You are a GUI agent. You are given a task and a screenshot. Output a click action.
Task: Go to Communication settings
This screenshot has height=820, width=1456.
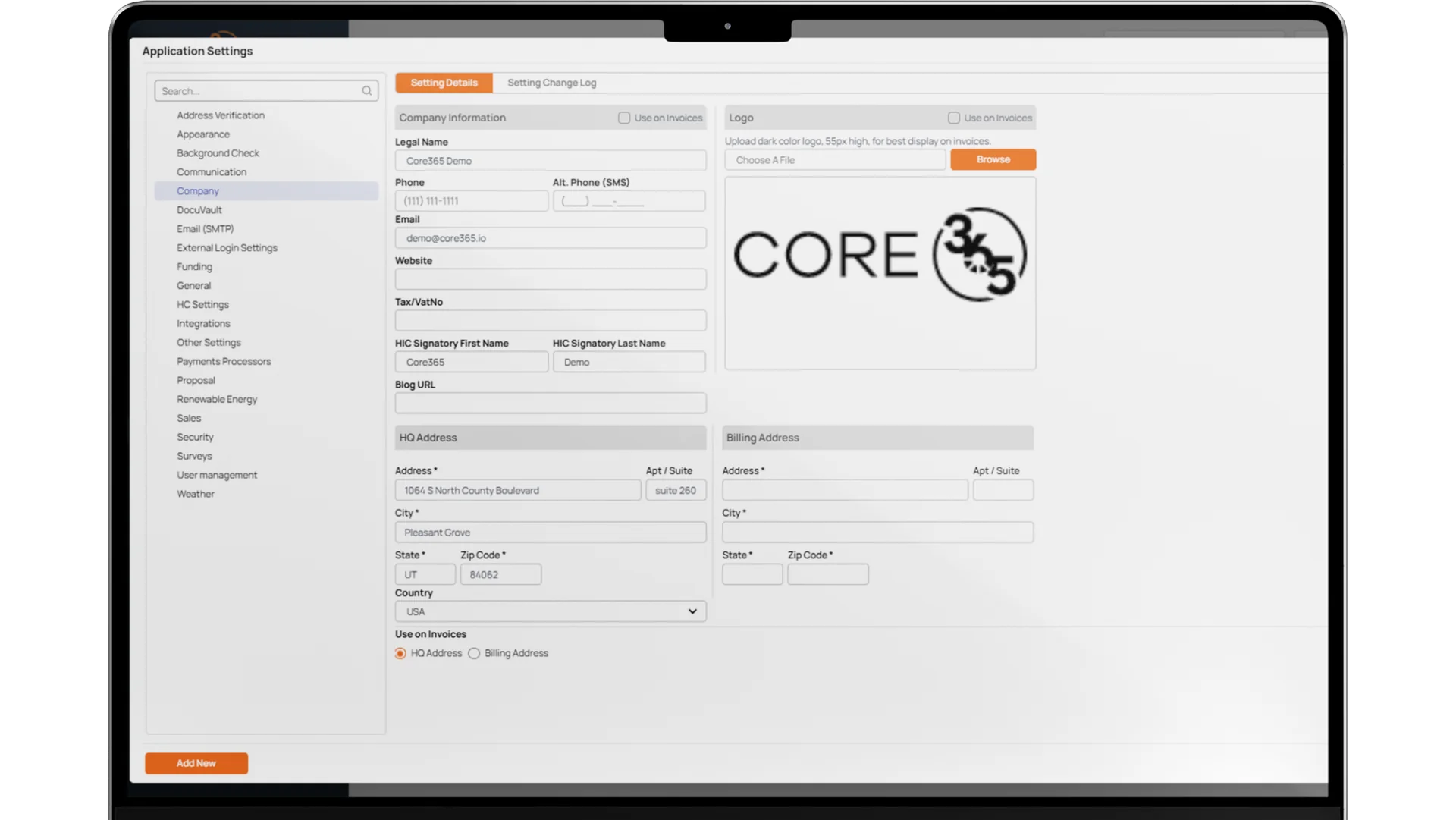212,172
